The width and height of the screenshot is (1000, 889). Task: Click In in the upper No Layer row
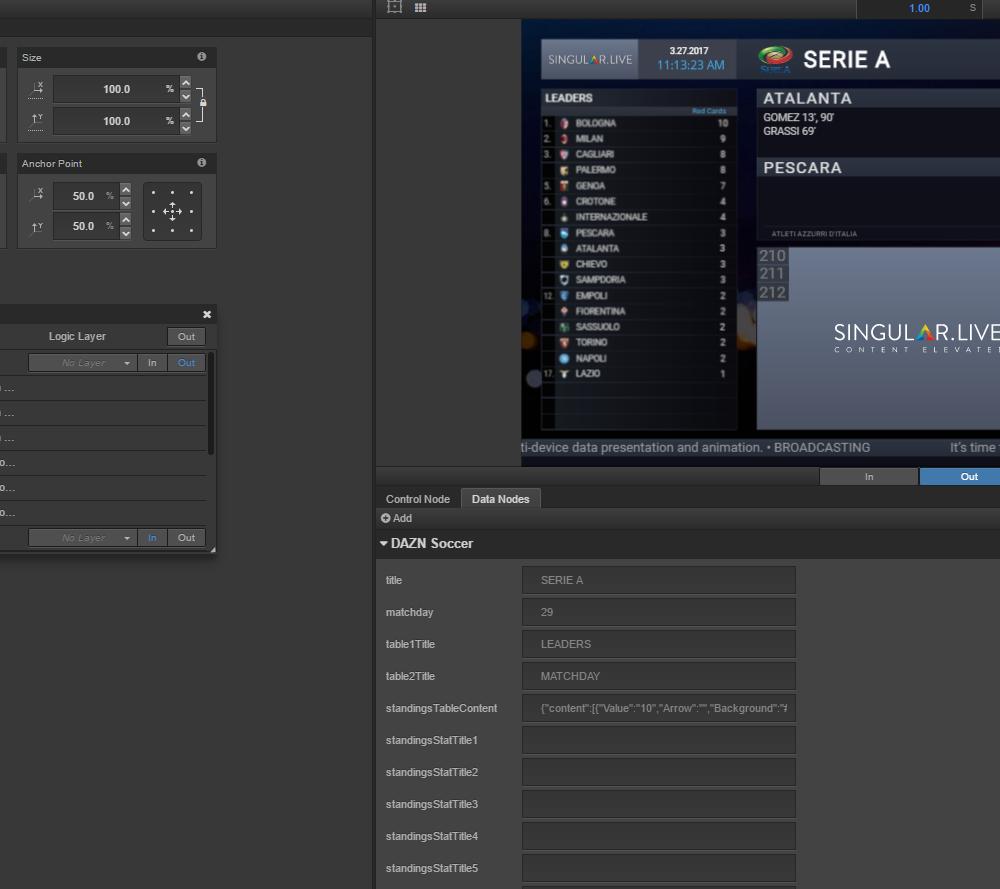(152, 363)
